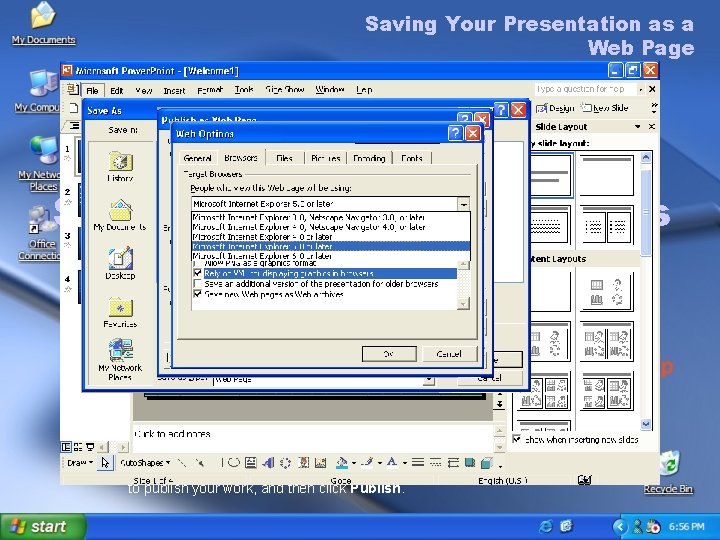Screen dimensions: 720x540
Task: Choose the highlighted Internet Explorer list option
Action: click(331, 246)
